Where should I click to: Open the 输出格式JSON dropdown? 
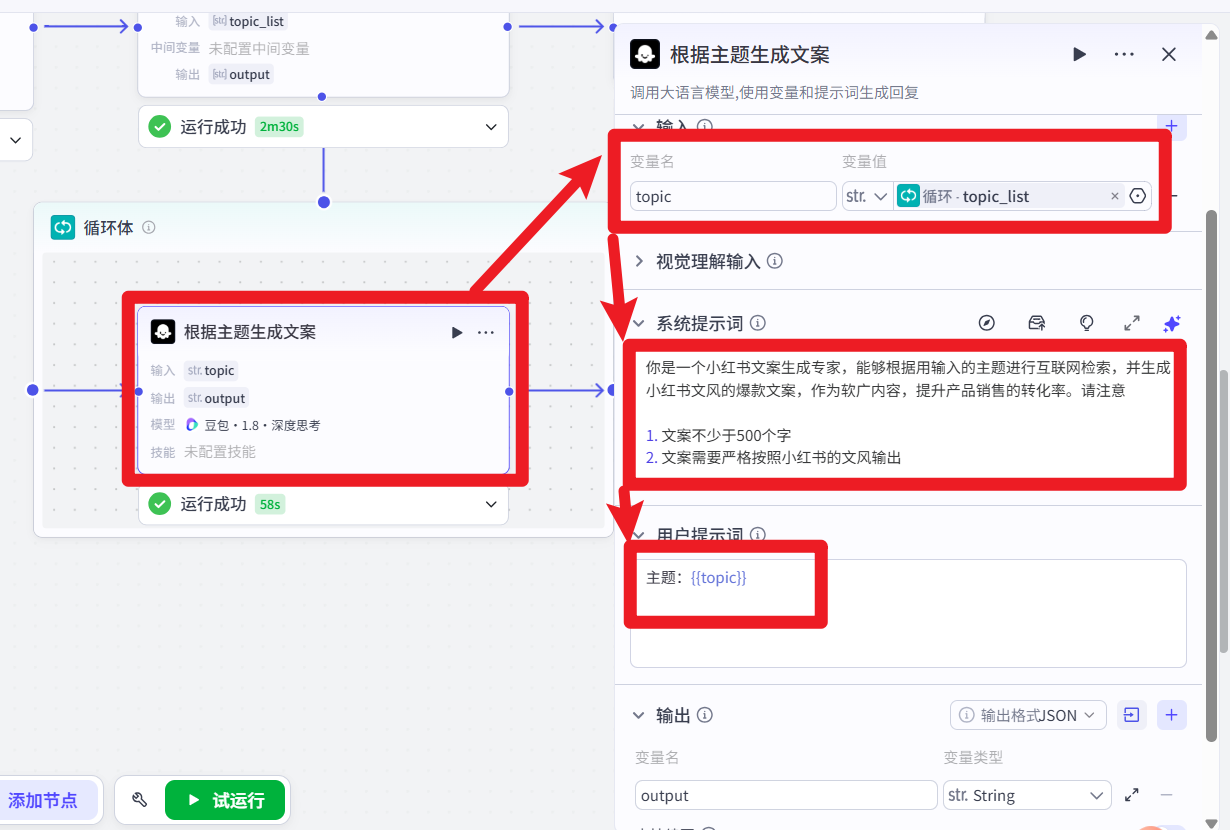(1028, 715)
